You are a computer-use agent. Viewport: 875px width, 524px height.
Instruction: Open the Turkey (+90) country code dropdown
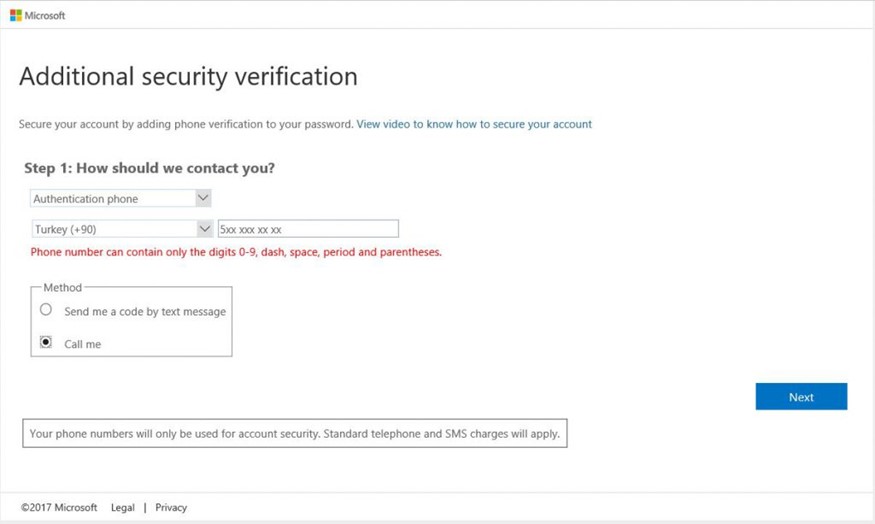(122, 229)
